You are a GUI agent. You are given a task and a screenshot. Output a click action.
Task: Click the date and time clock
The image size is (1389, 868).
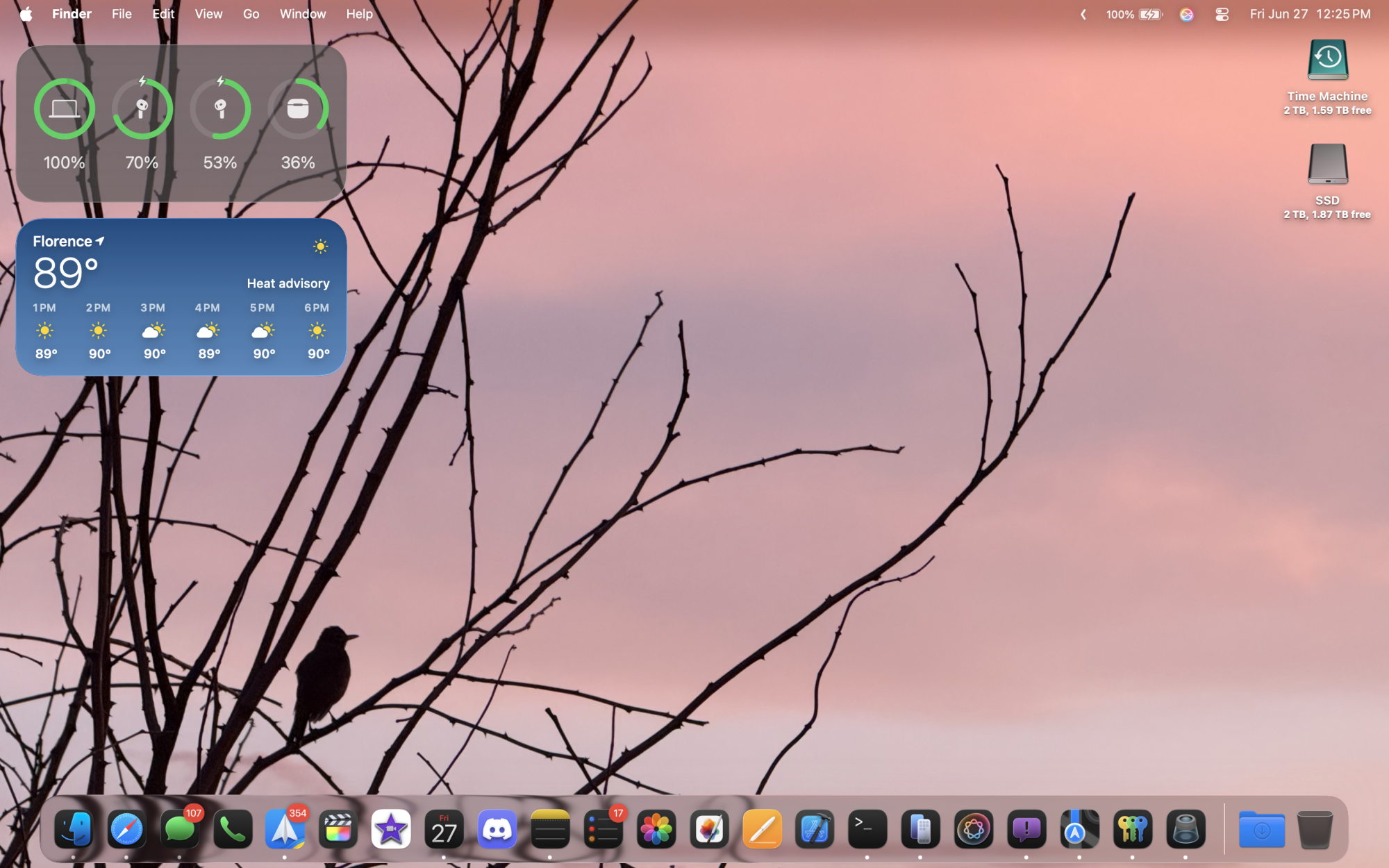pos(1310,14)
